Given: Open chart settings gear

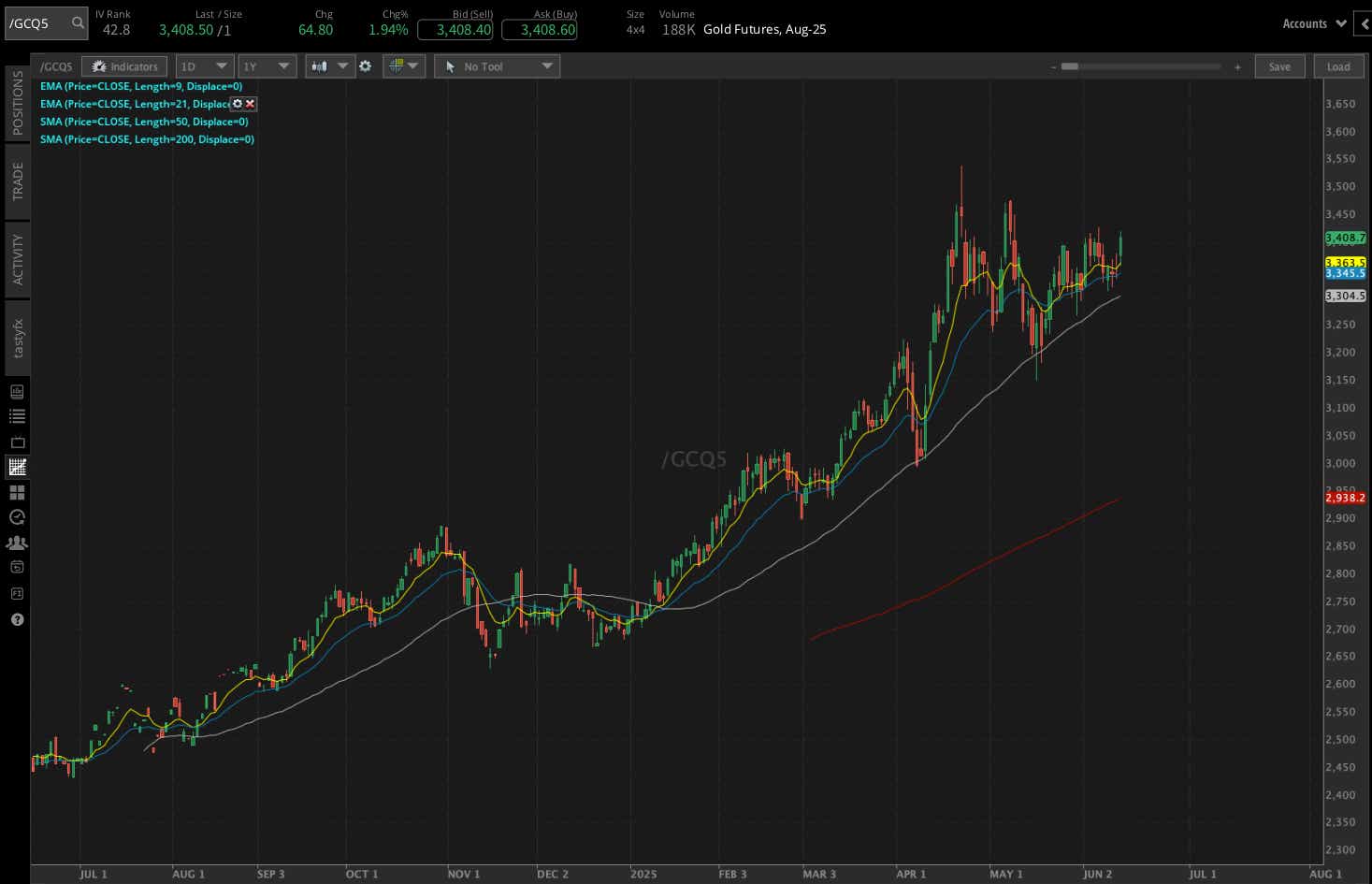Looking at the screenshot, I should (365, 65).
